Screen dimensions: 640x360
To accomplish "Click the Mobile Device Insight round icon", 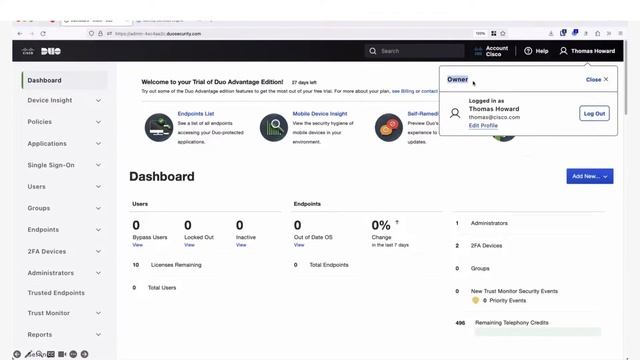I will point(274,127).
